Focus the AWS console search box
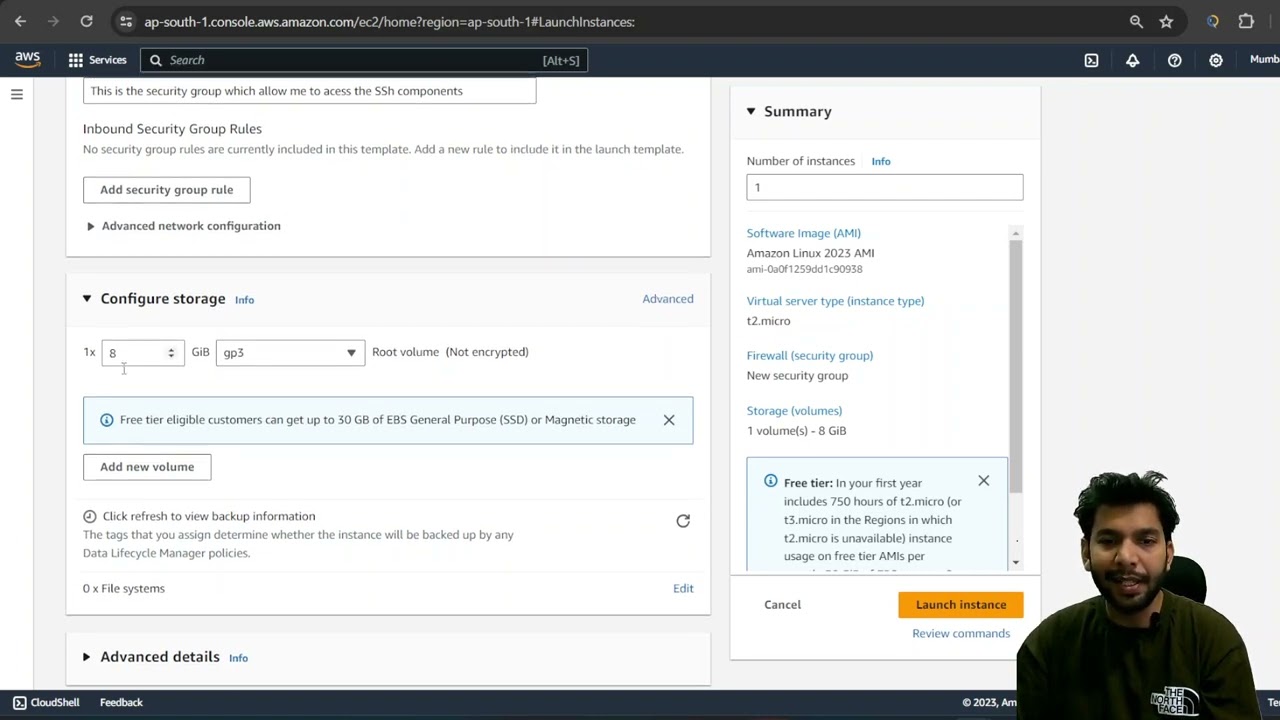 [364, 60]
